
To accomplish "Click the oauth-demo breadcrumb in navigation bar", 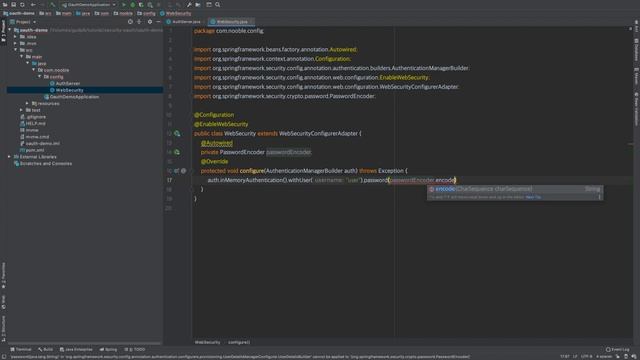I will [x=19, y=13].
